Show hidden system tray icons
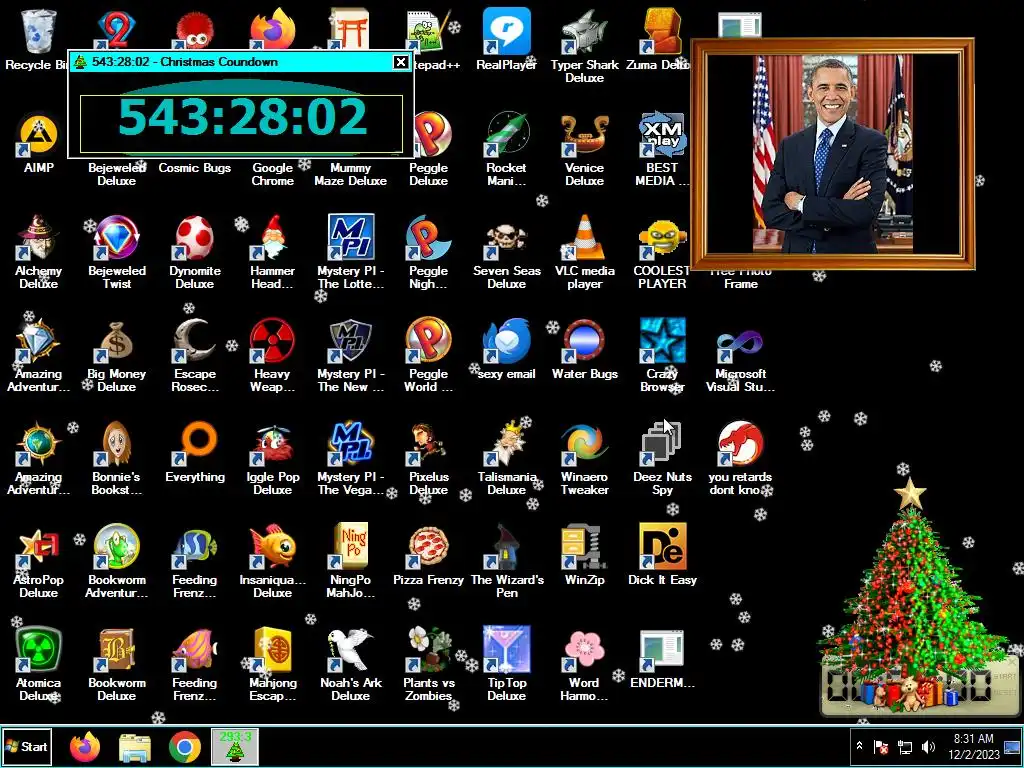The image size is (1024, 768). point(859,746)
